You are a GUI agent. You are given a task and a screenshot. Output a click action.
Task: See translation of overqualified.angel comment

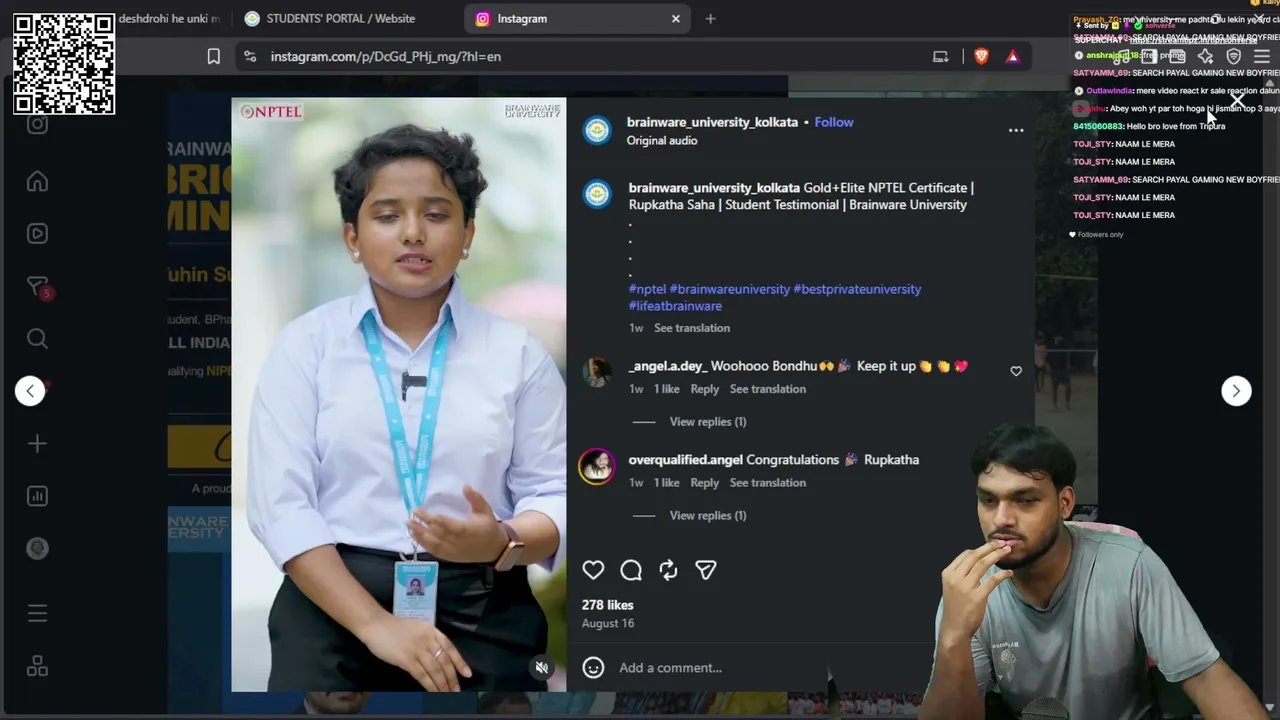[768, 483]
